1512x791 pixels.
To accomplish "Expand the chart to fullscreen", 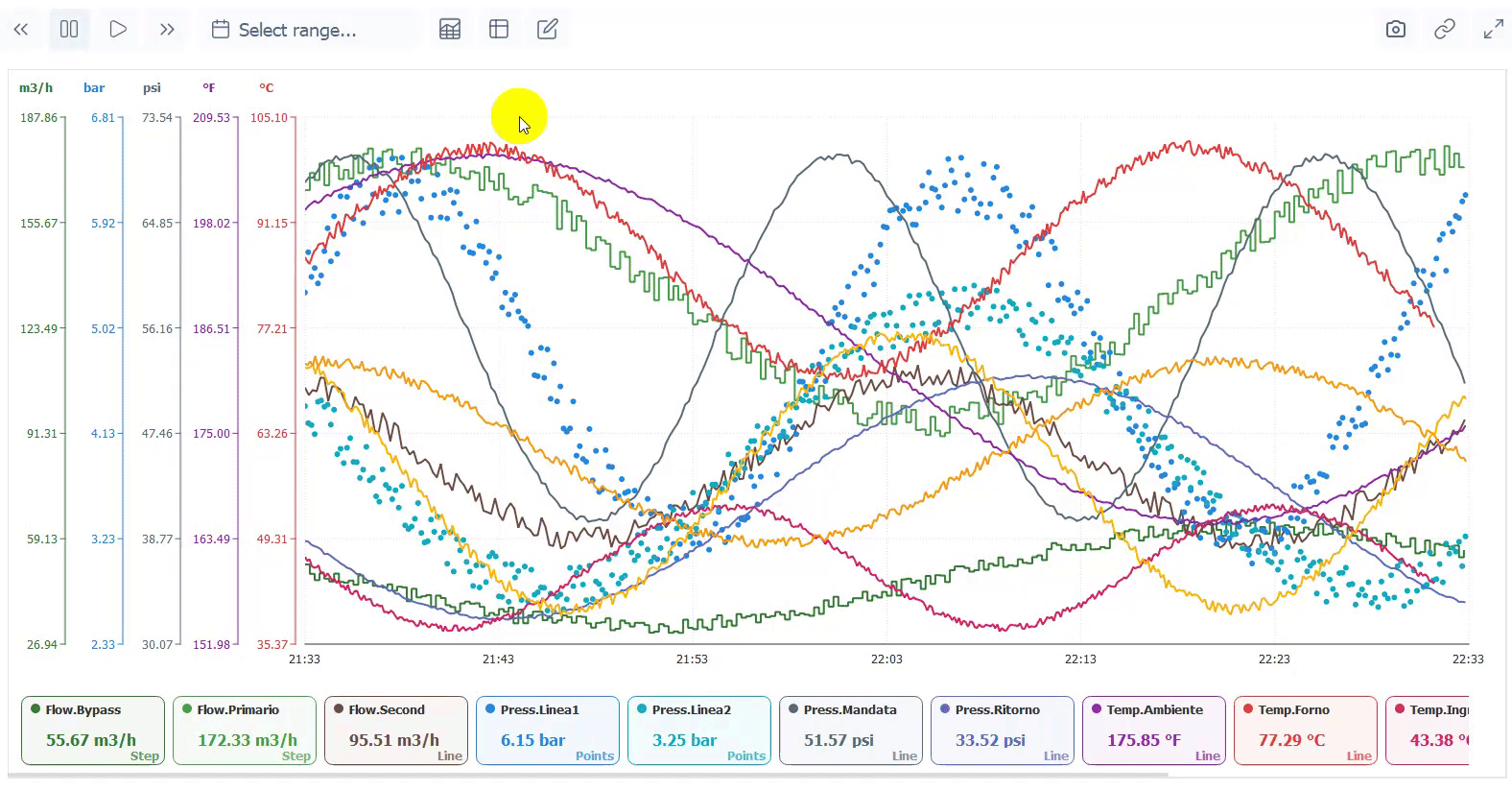I will (1493, 29).
